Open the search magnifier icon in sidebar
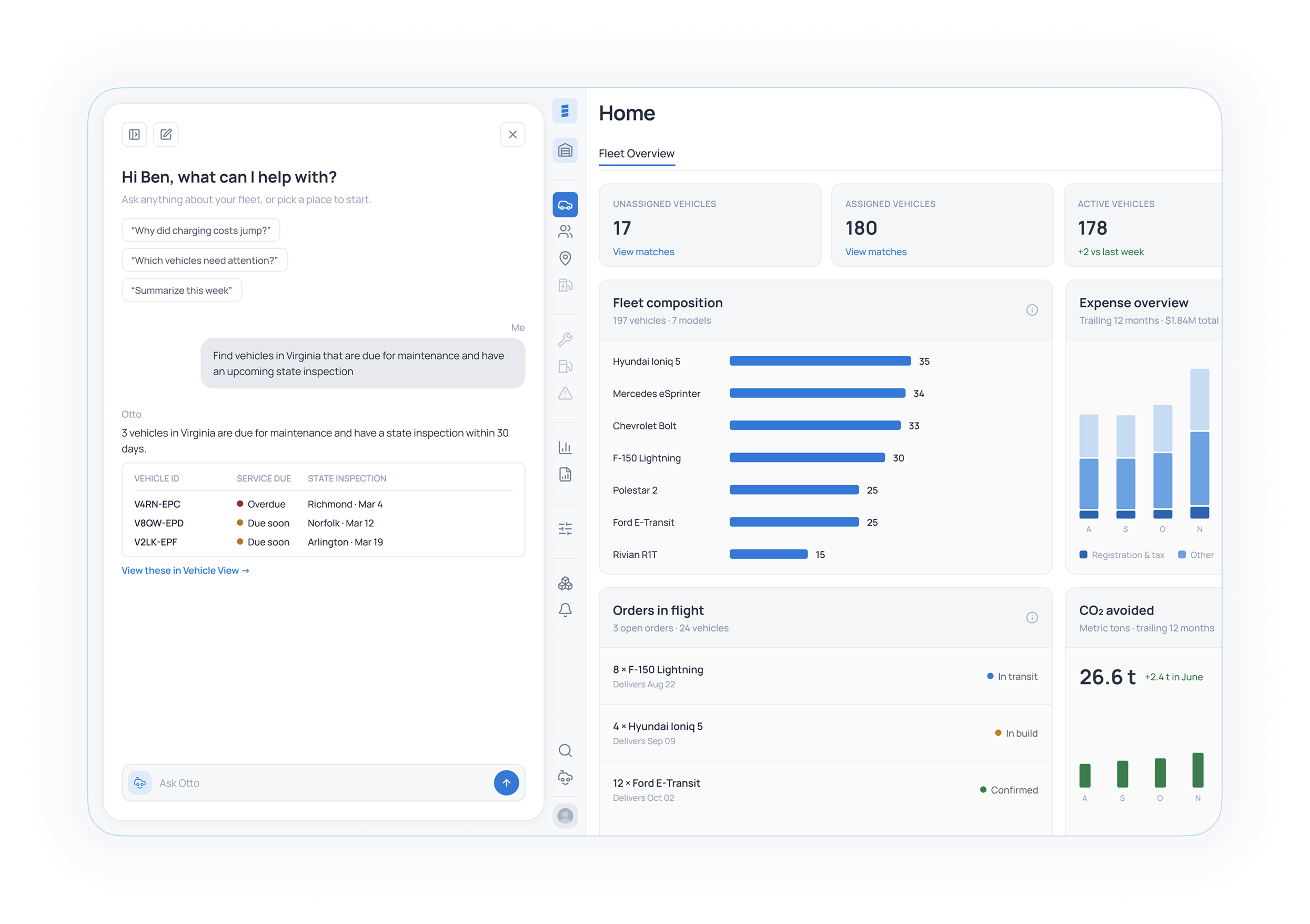The width and height of the screenshot is (1310, 924). pyautogui.click(x=565, y=750)
